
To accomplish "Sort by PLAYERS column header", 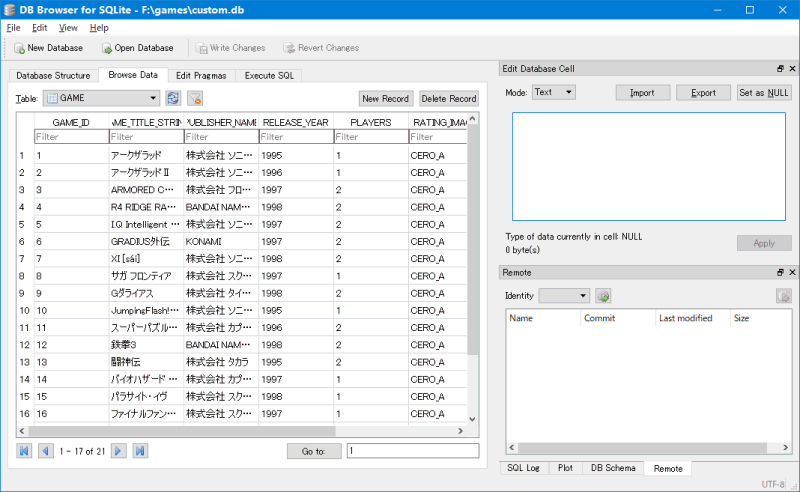I will click(371, 122).
